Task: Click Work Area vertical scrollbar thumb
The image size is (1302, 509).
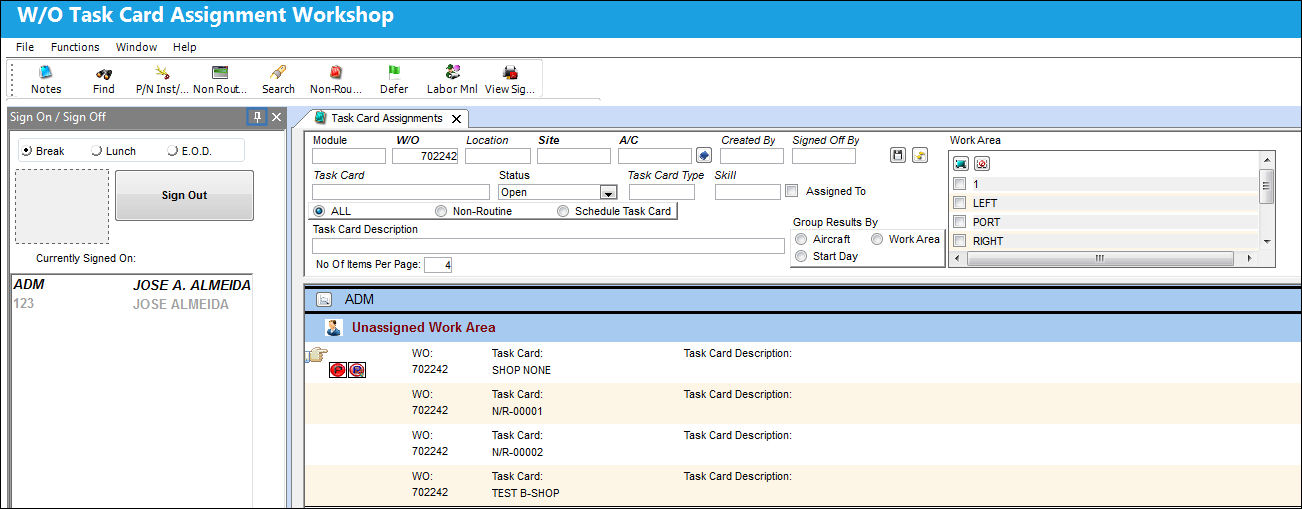Action: tap(1267, 186)
